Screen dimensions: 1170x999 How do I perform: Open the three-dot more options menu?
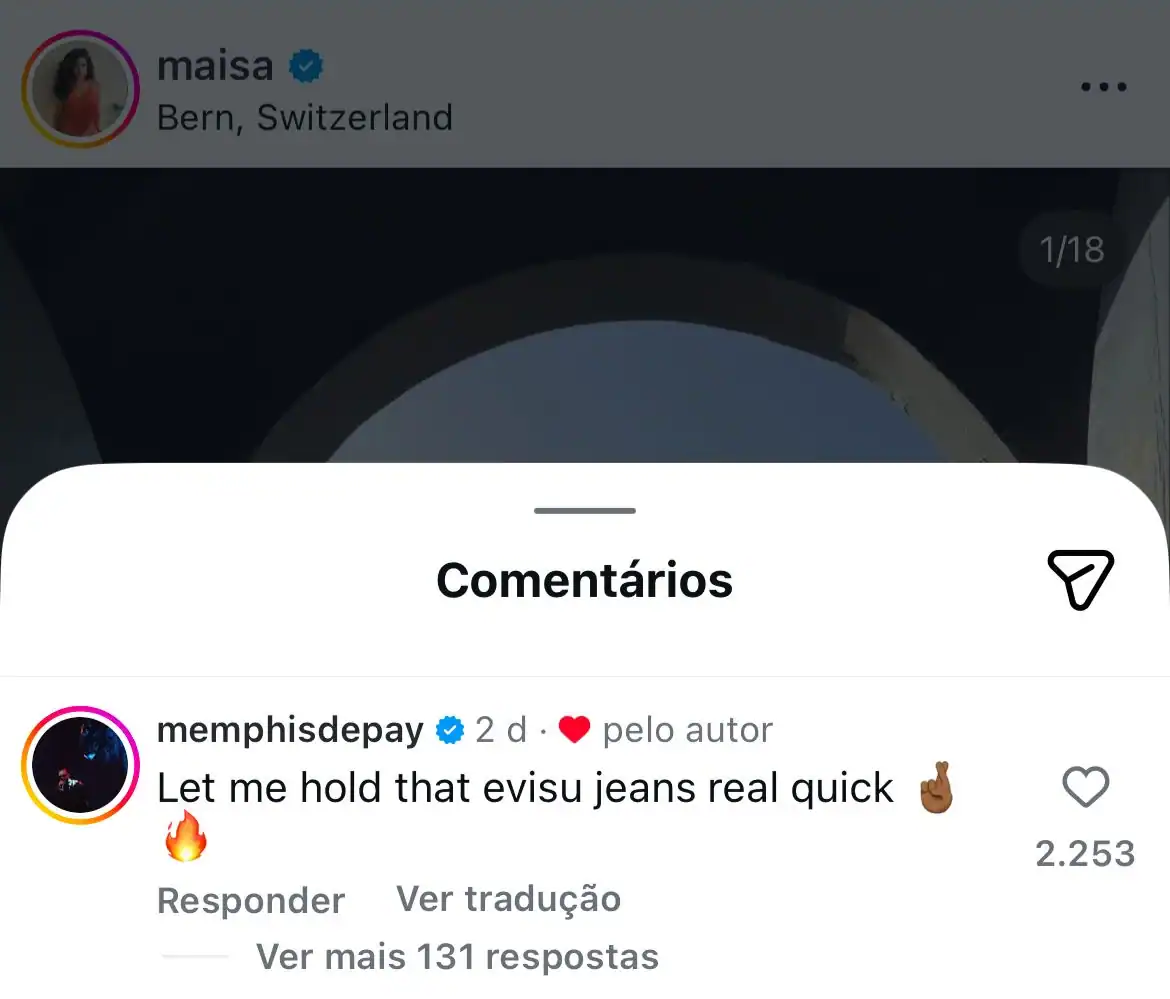(1104, 87)
